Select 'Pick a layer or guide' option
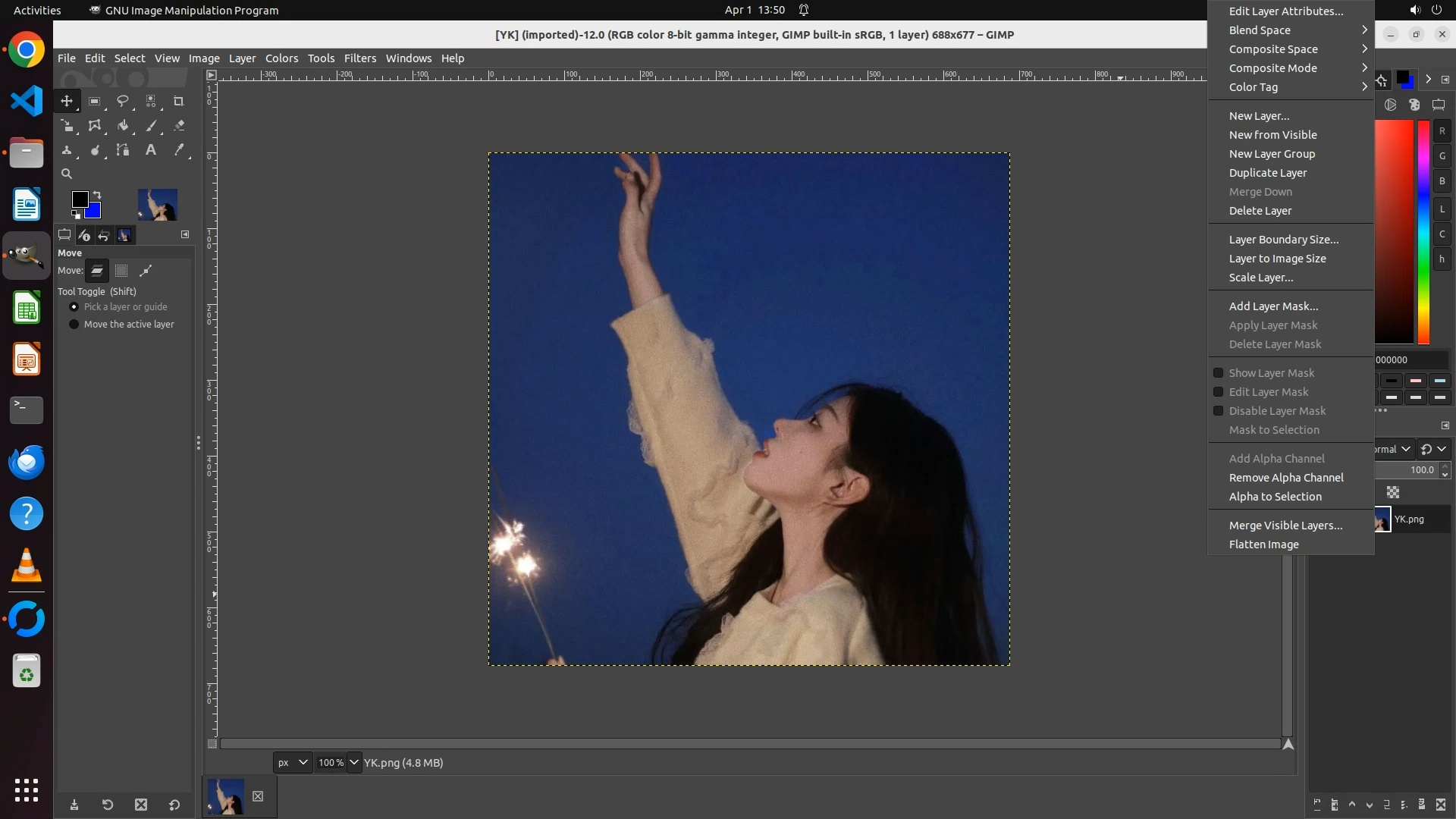The image size is (1456, 819). tap(74, 307)
